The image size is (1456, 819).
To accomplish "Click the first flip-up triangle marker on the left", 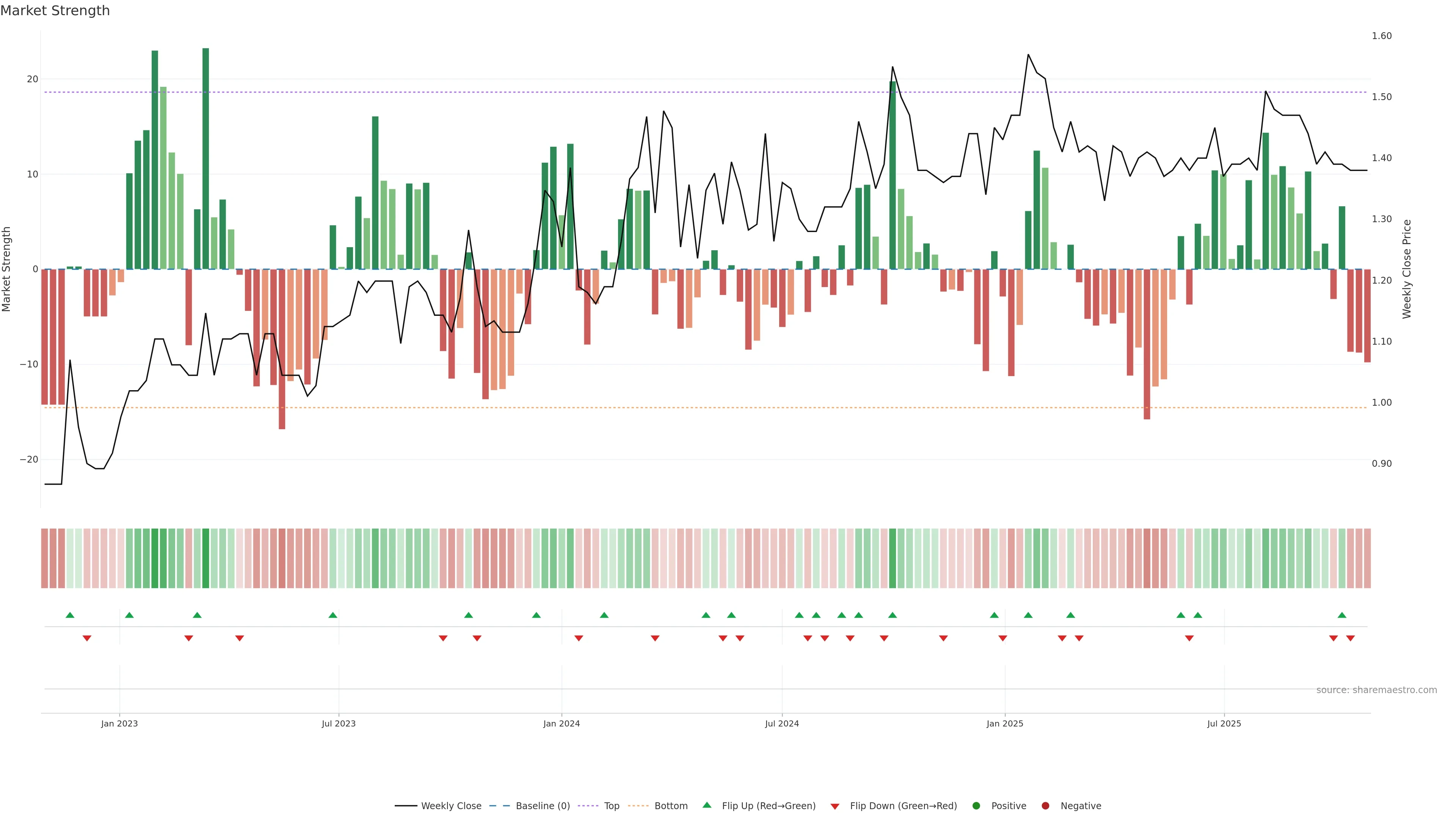I will tap(70, 615).
